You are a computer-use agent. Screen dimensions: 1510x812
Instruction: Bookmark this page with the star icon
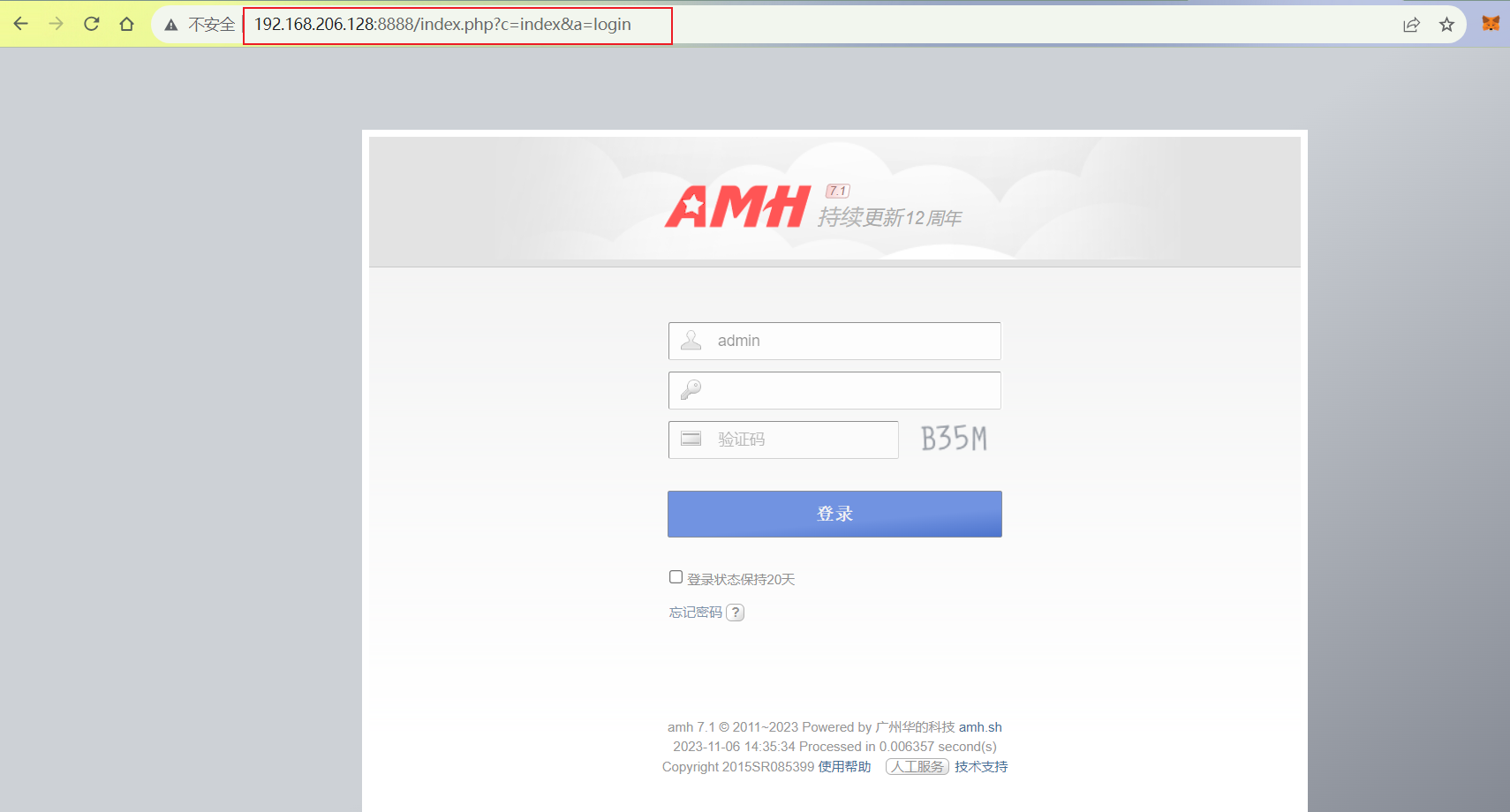[x=1446, y=25]
